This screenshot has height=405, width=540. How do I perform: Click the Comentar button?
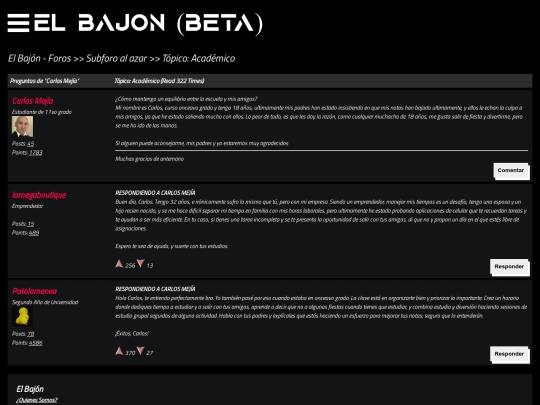pyautogui.click(x=511, y=171)
